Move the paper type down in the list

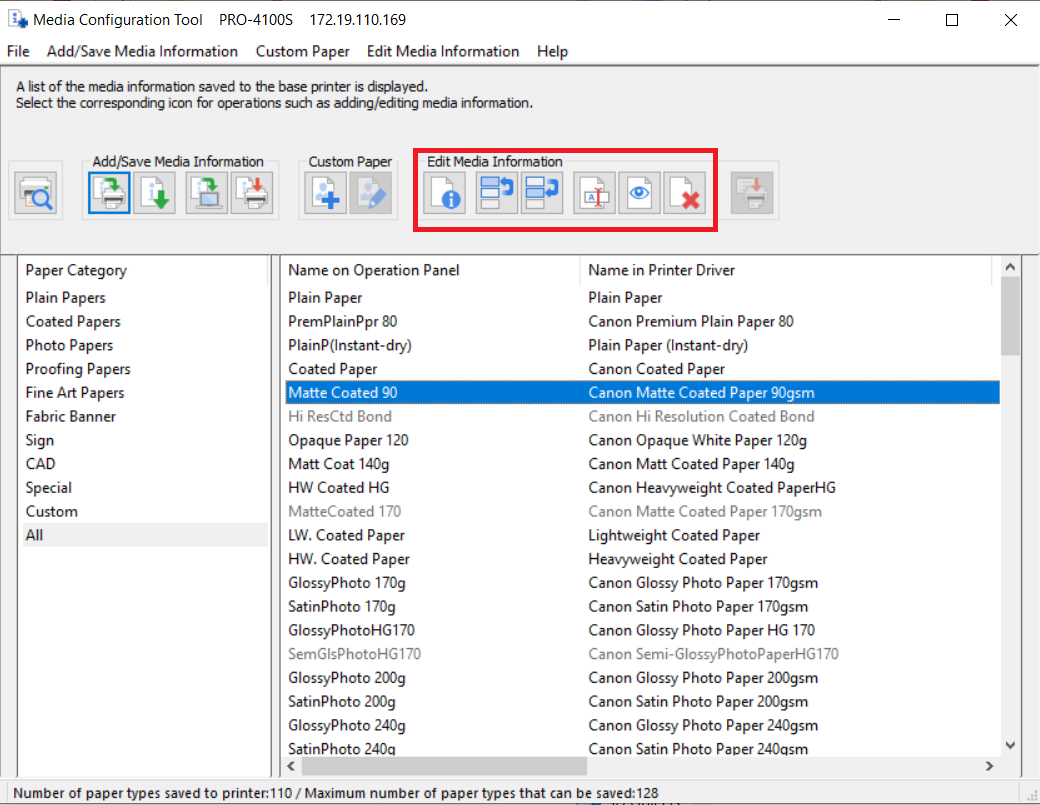point(542,192)
